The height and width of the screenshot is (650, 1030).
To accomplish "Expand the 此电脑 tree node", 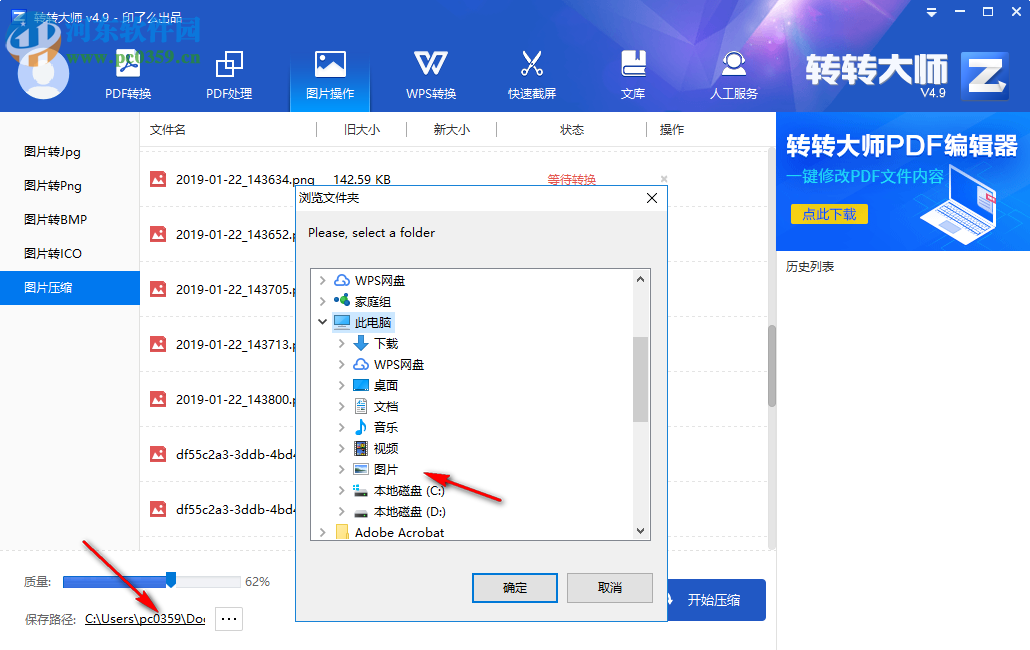I will pyautogui.click(x=322, y=322).
